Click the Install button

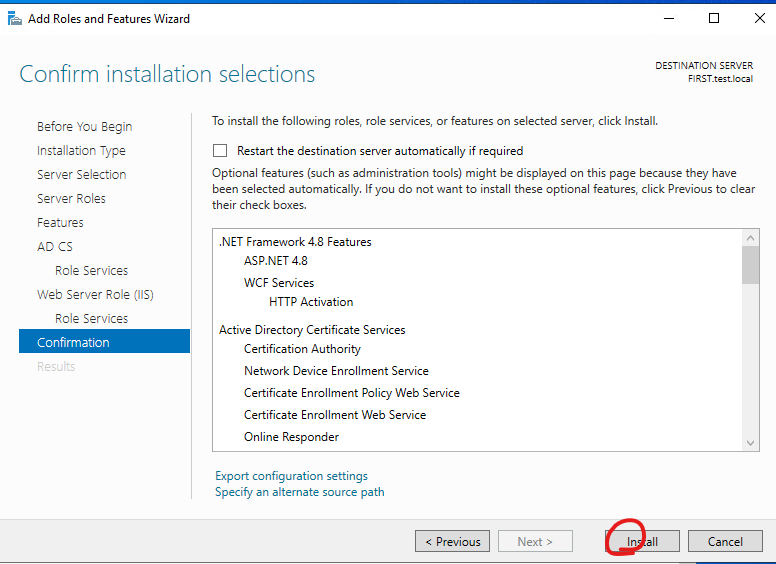coord(642,541)
